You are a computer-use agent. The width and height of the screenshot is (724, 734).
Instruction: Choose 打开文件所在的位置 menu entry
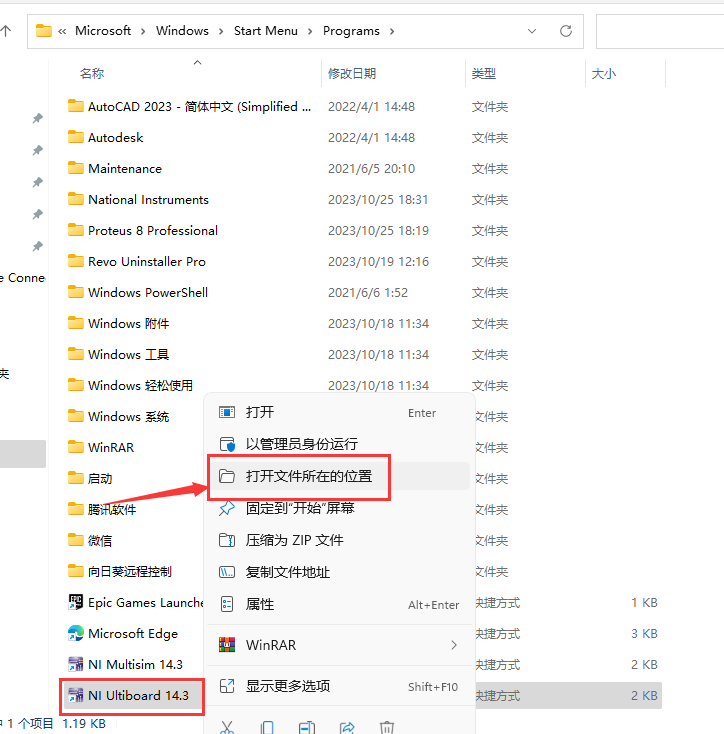pos(338,477)
